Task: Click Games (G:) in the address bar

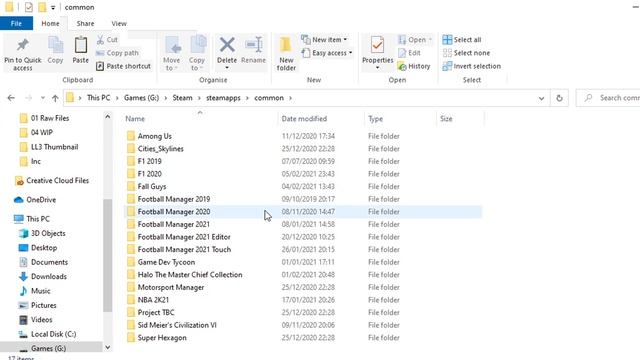Action: tap(142, 98)
